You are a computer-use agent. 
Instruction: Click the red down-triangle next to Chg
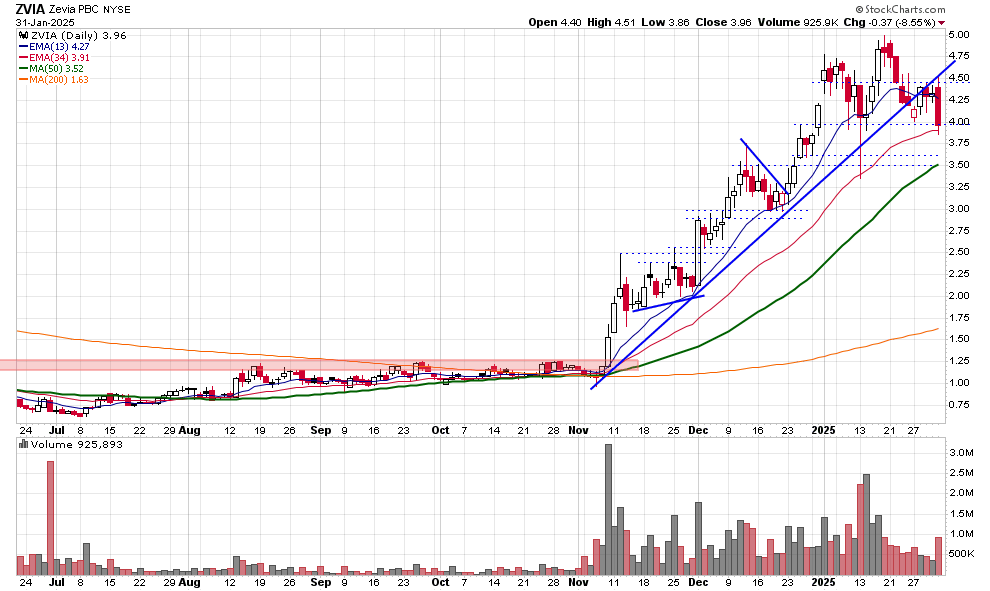(941, 22)
